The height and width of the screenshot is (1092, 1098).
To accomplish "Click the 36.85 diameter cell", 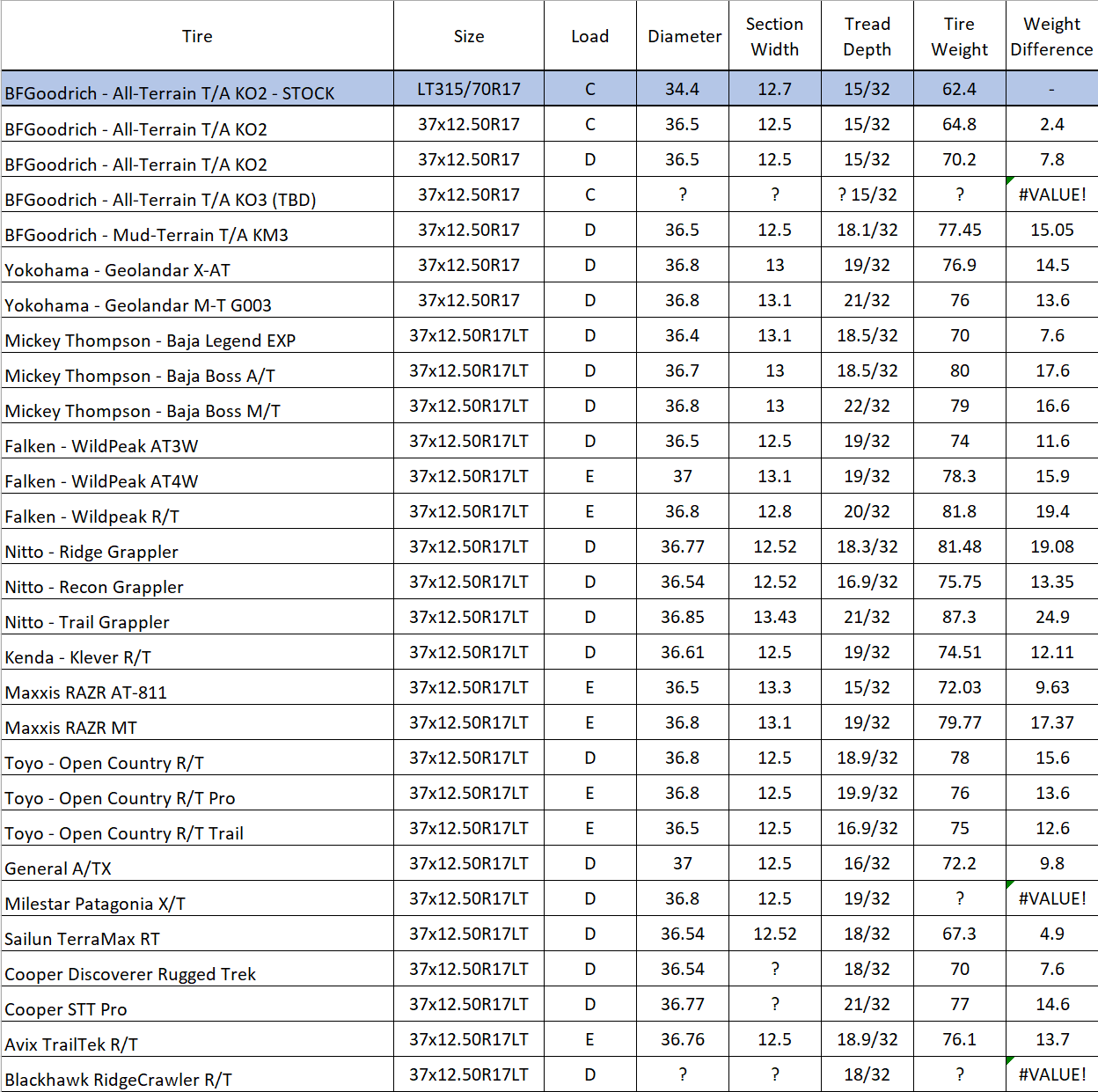I will coord(683,617).
